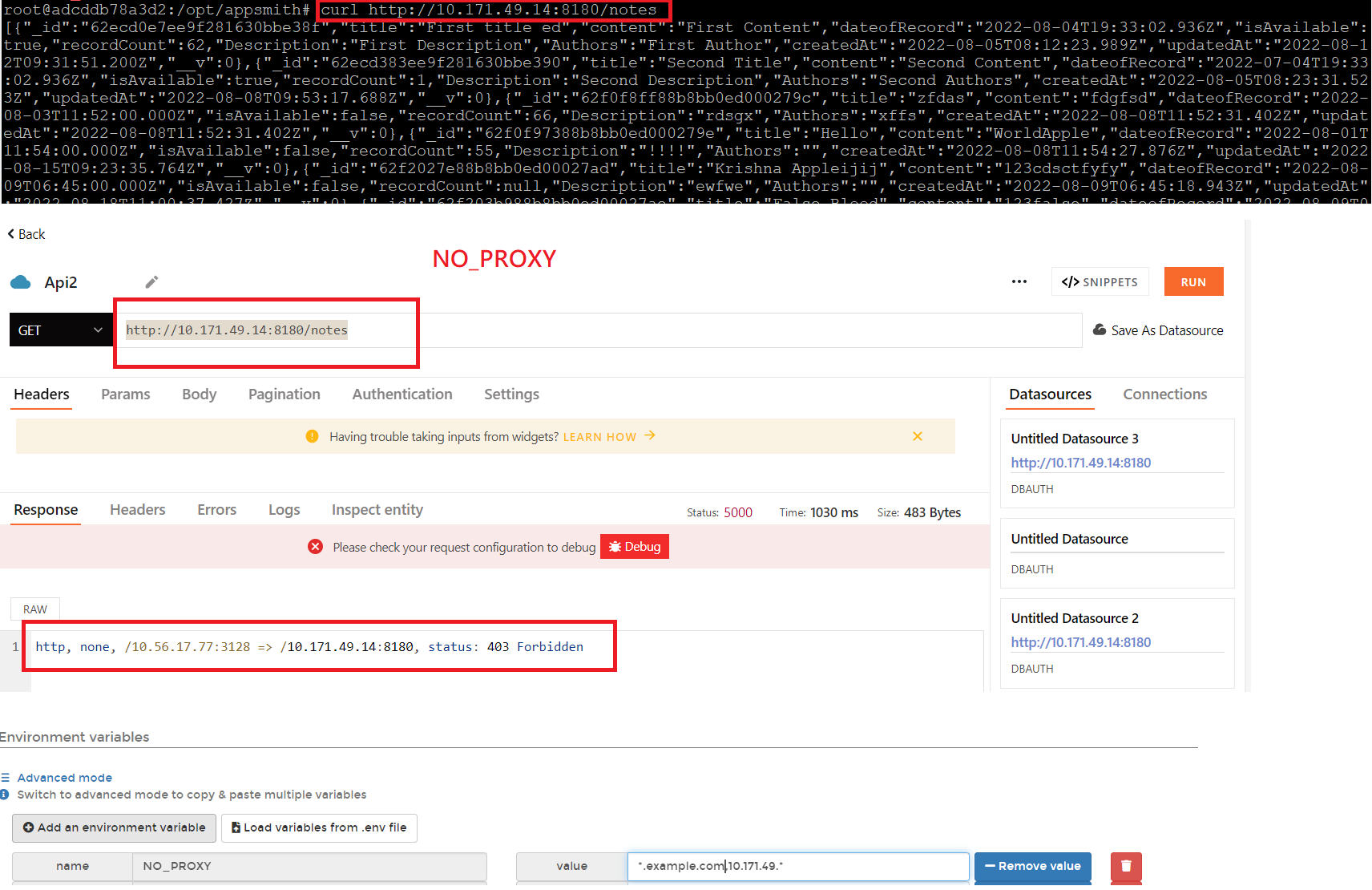Click the 403 Forbidden response line
Screen dimensions: 1372x890
309,647
